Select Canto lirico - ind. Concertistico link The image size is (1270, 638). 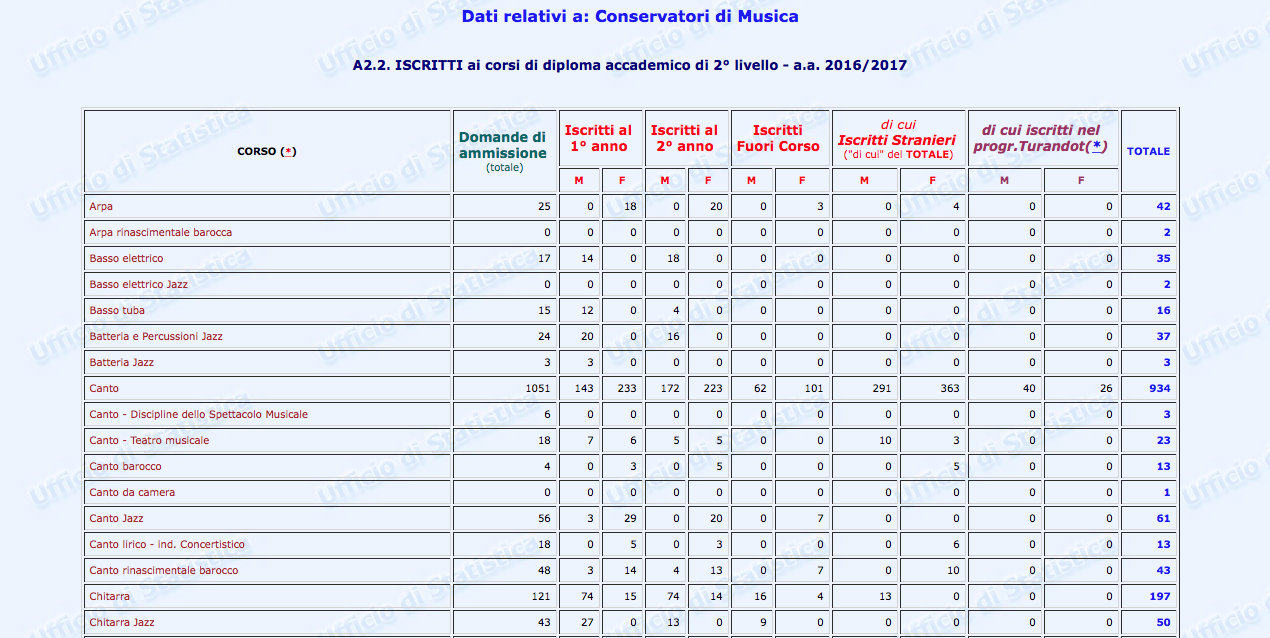(166, 545)
